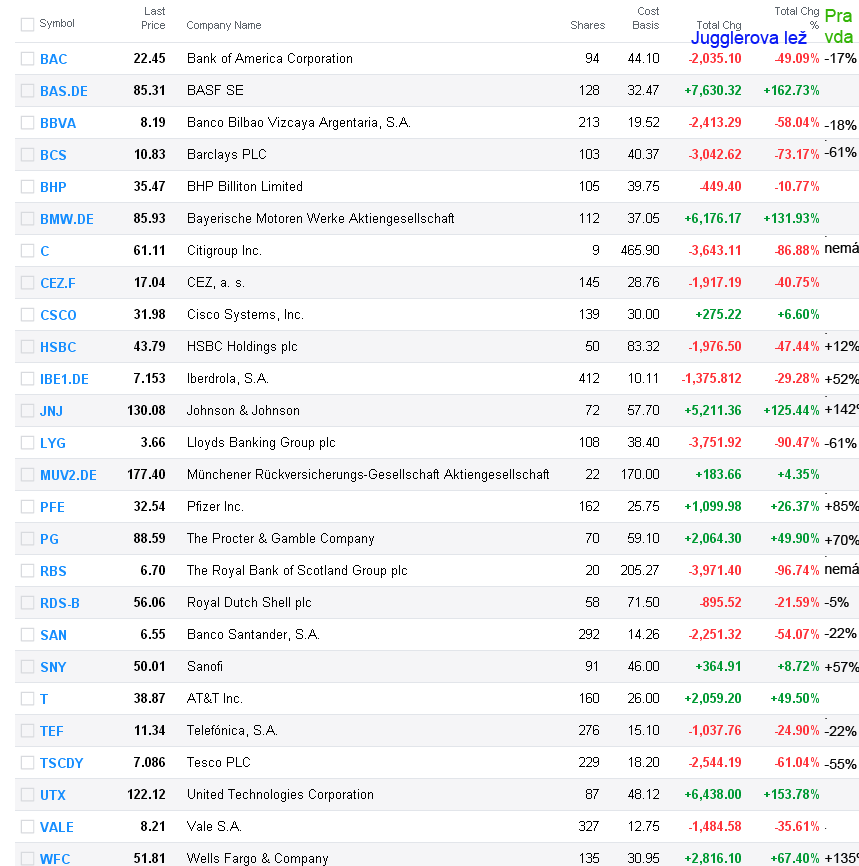
Task: Open the CSCO ticker link
Action: (x=58, y=315)
